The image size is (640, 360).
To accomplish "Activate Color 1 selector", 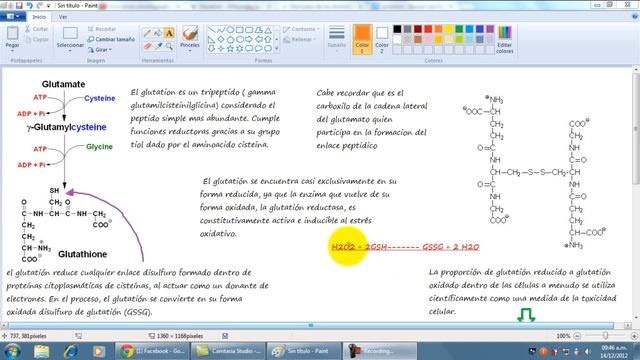I will click(x=362, y=40).
